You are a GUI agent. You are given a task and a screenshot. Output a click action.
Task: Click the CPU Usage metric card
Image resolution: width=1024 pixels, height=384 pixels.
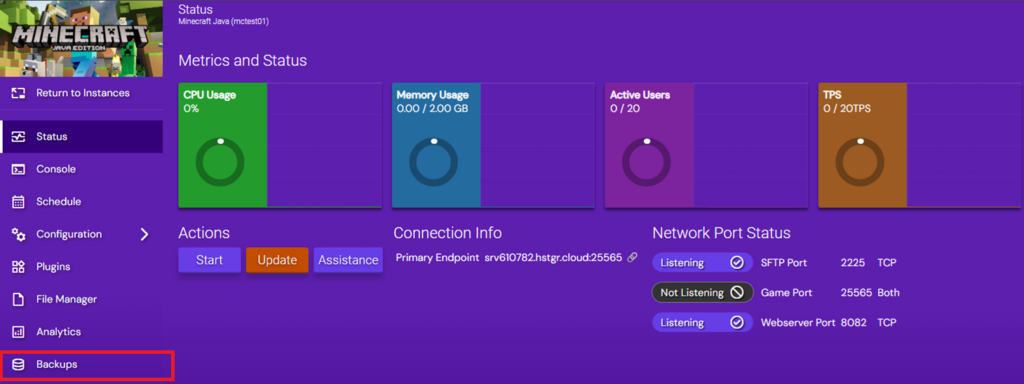280,145
